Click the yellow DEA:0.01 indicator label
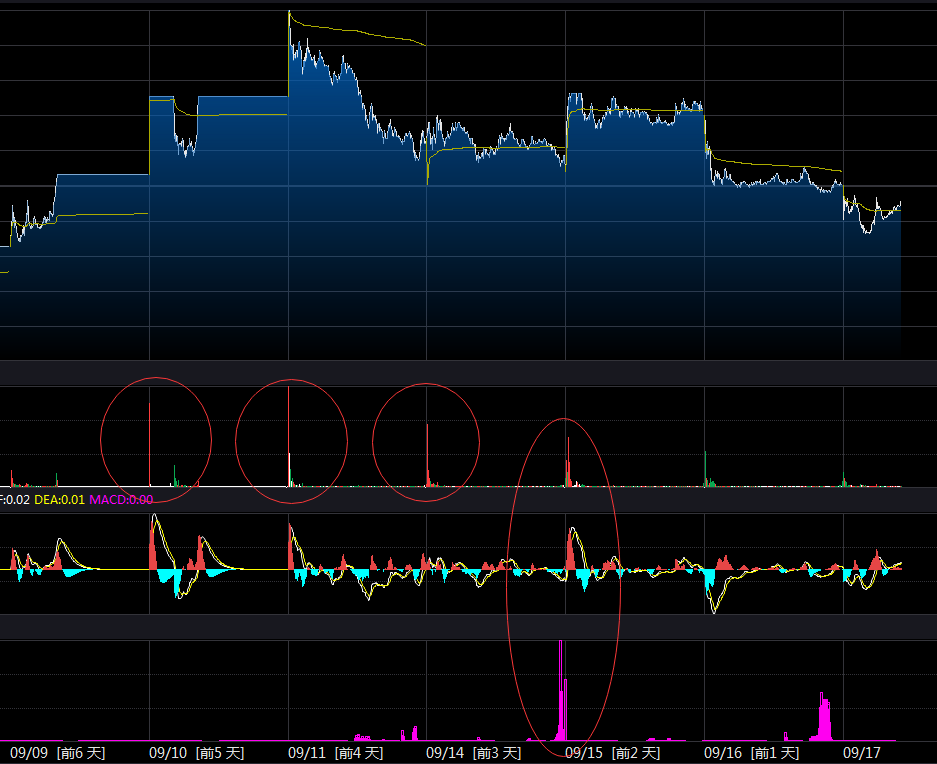 tap(60, 500)
